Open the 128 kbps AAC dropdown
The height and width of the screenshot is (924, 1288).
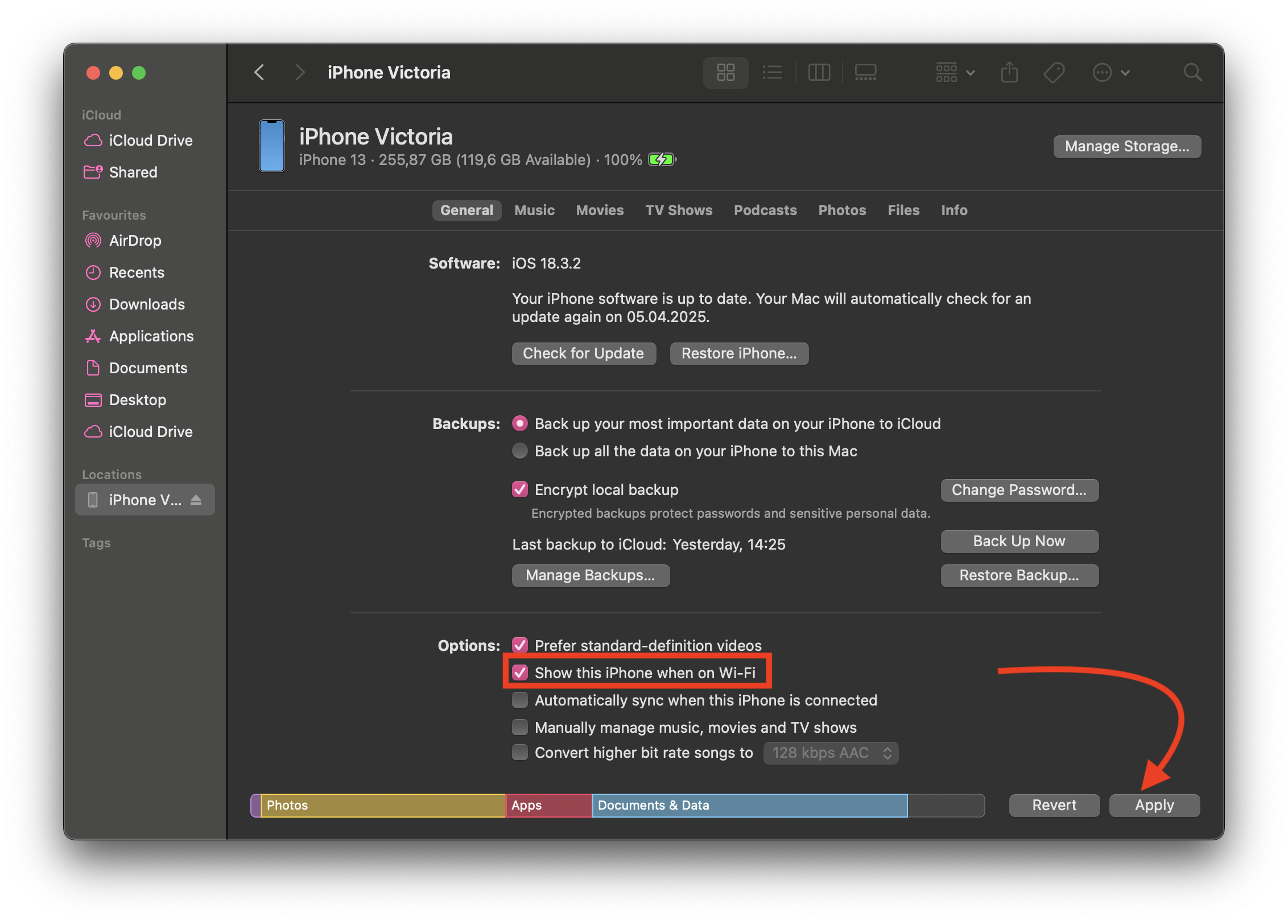(831, 753)
